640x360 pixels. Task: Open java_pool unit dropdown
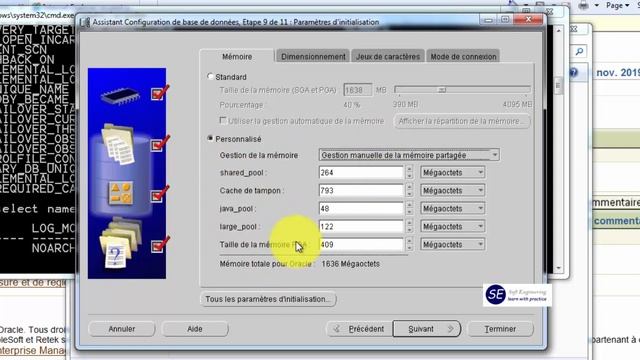453,209
